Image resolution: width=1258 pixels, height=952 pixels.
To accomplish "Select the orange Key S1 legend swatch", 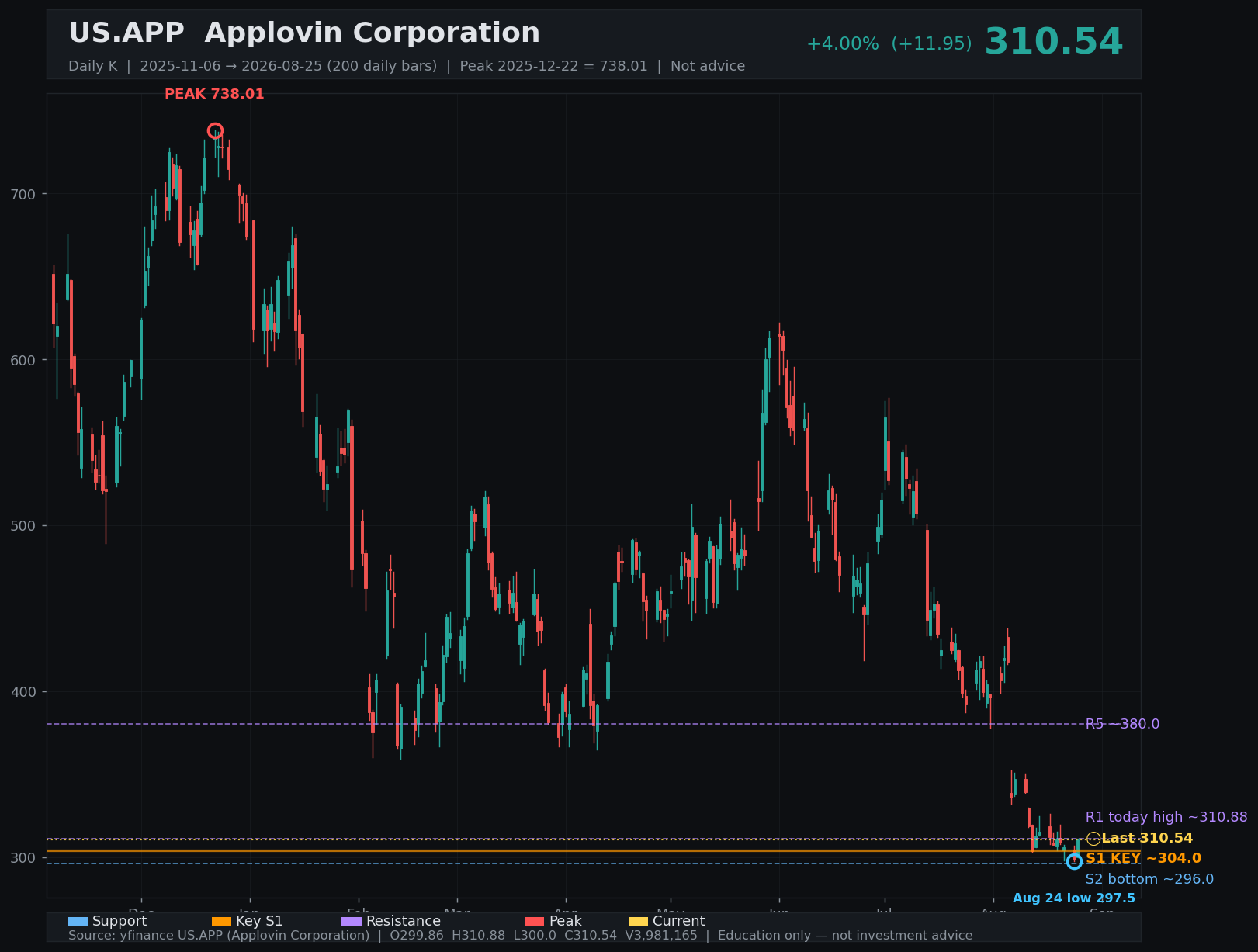I will pos(221,921).
